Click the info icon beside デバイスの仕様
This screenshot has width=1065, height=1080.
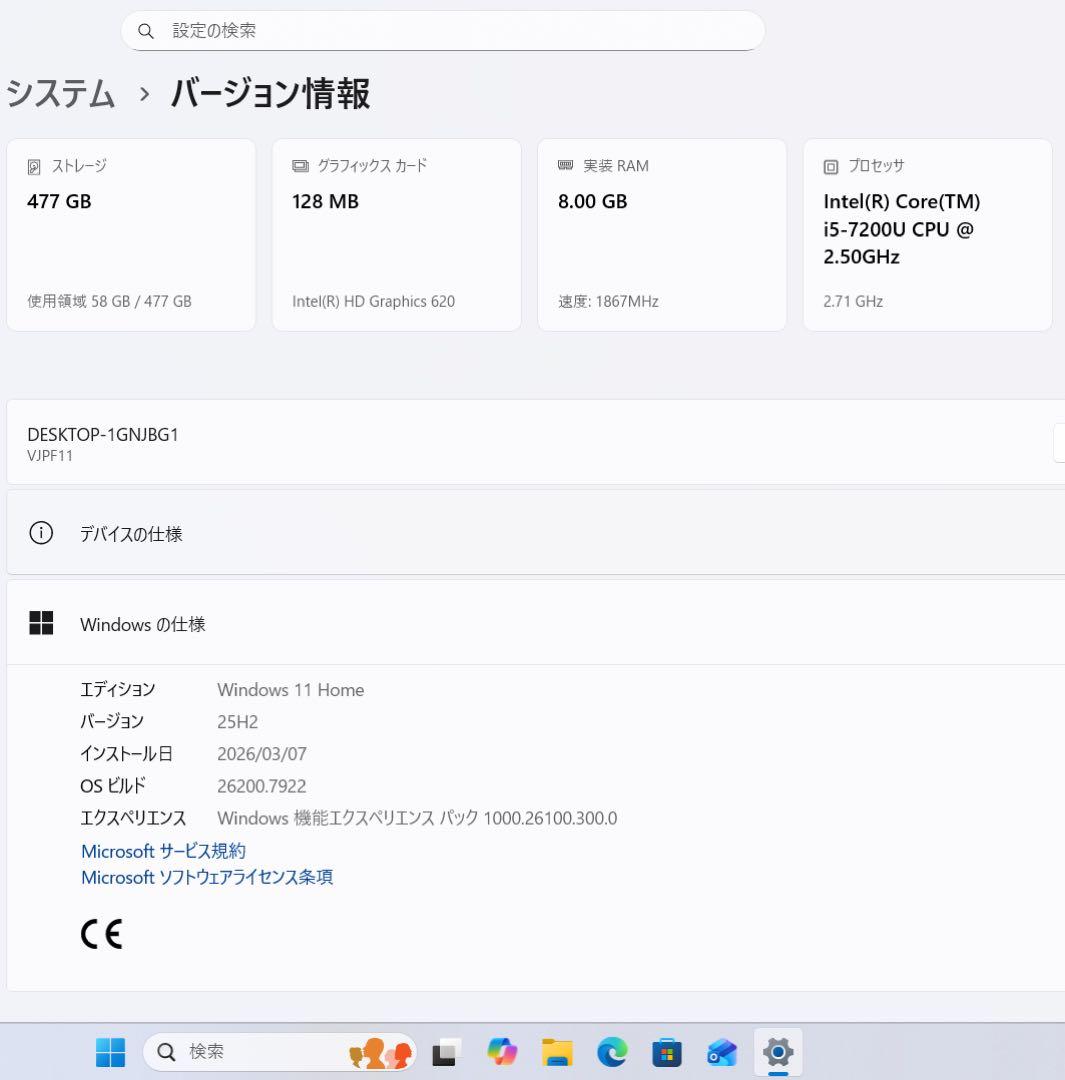click(x=41, y=533)
